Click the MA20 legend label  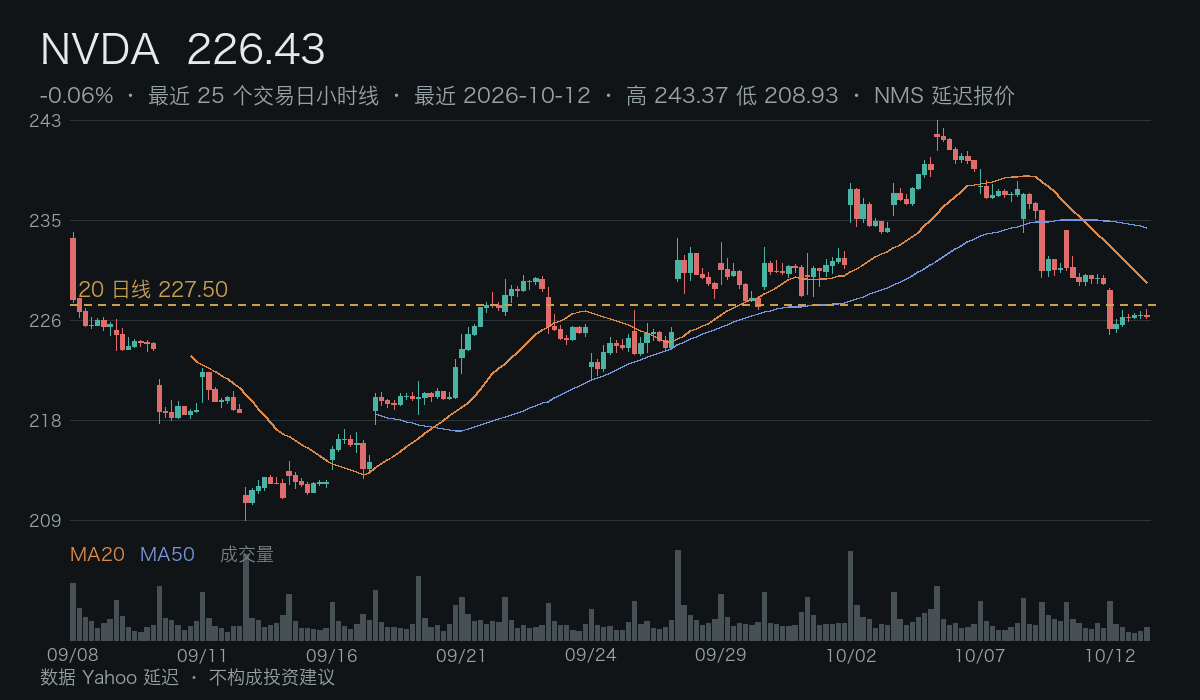[97, 554]
